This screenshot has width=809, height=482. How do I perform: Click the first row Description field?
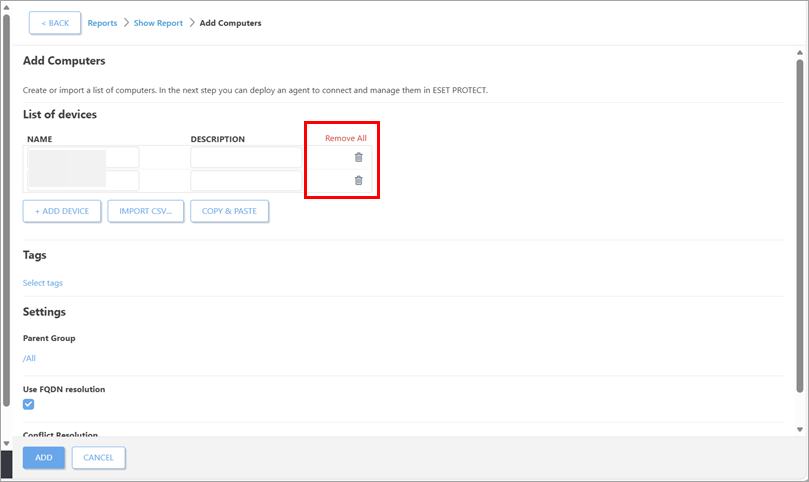(245, 158)
